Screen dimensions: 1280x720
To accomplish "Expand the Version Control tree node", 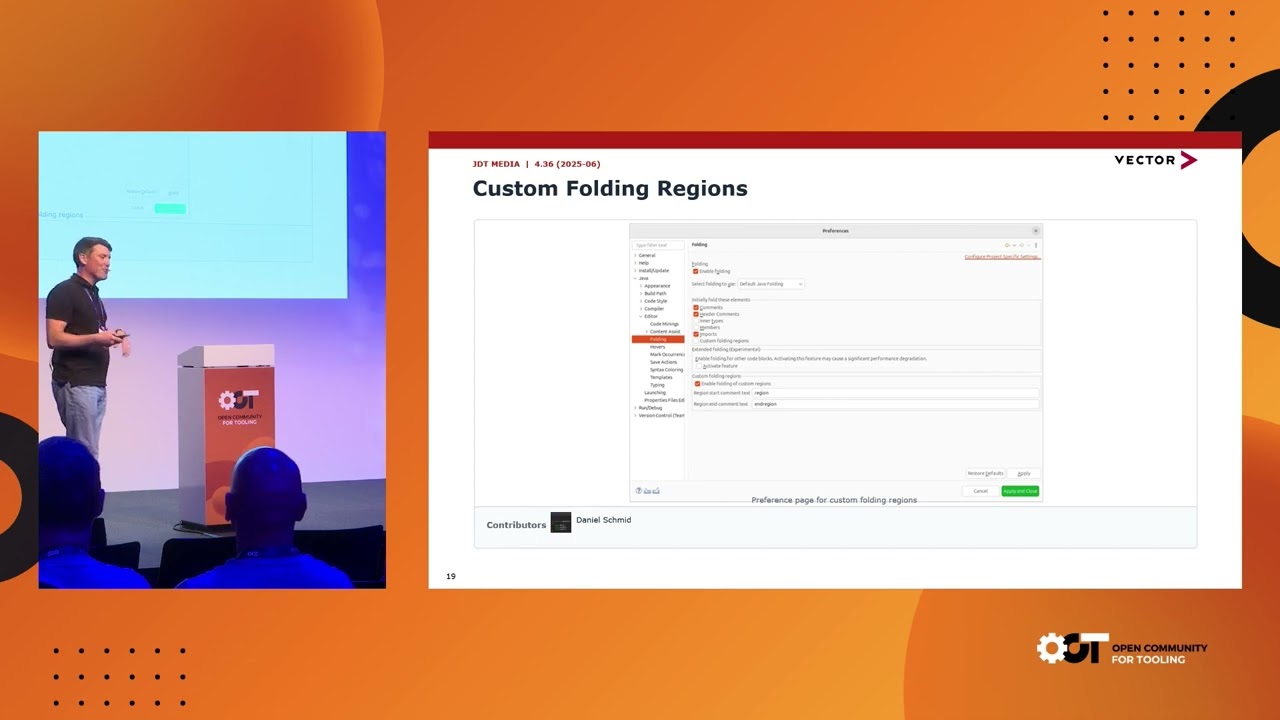I will click(635, 415).
